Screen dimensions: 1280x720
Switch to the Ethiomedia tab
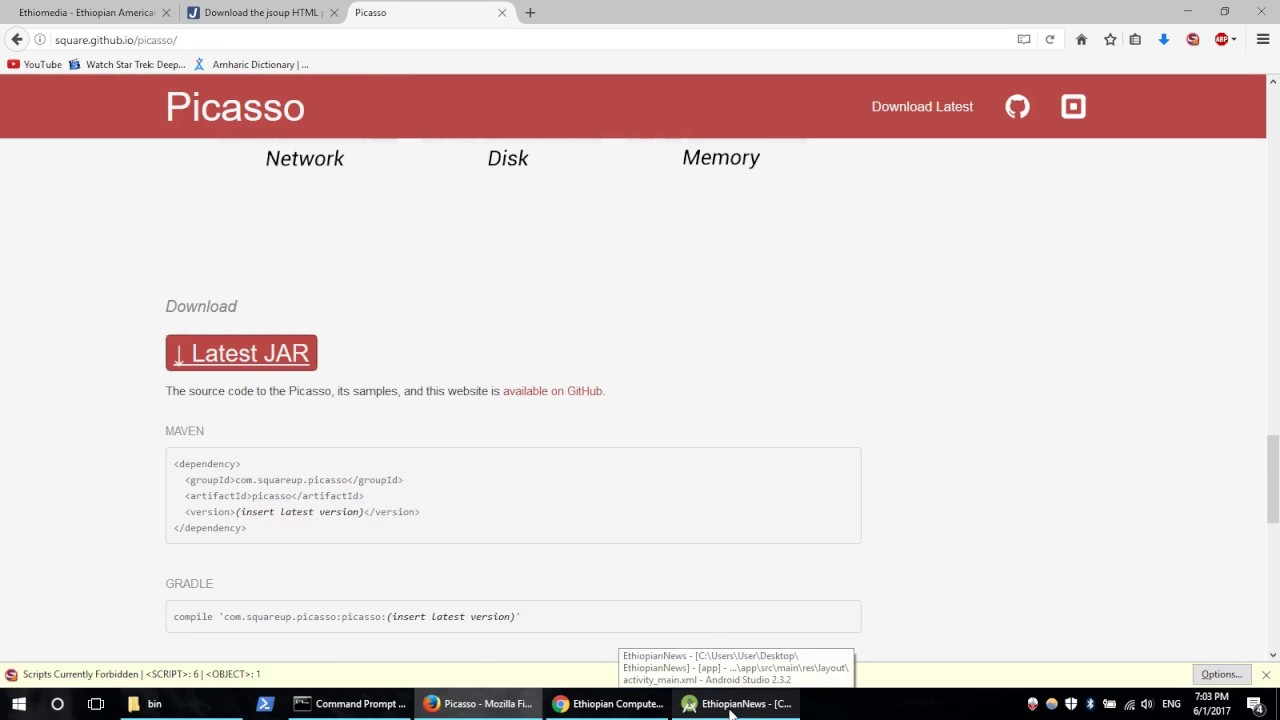87,13
